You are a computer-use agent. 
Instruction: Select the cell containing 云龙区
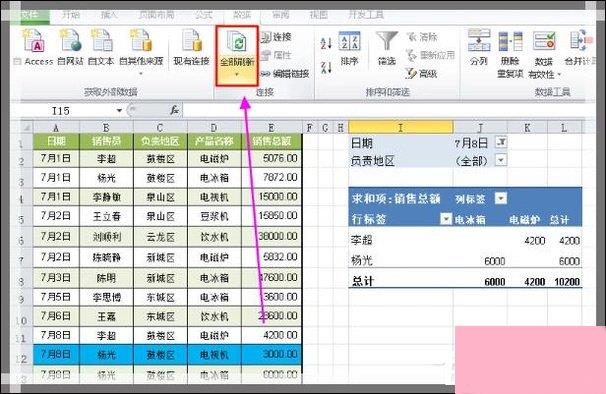tap(160, 236)
